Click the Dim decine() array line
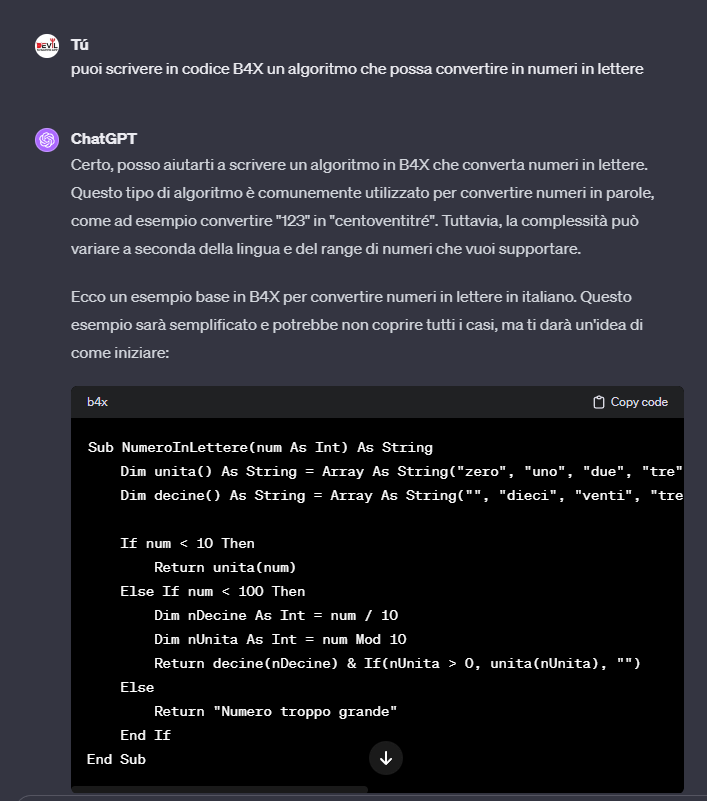 pos(400,495)
